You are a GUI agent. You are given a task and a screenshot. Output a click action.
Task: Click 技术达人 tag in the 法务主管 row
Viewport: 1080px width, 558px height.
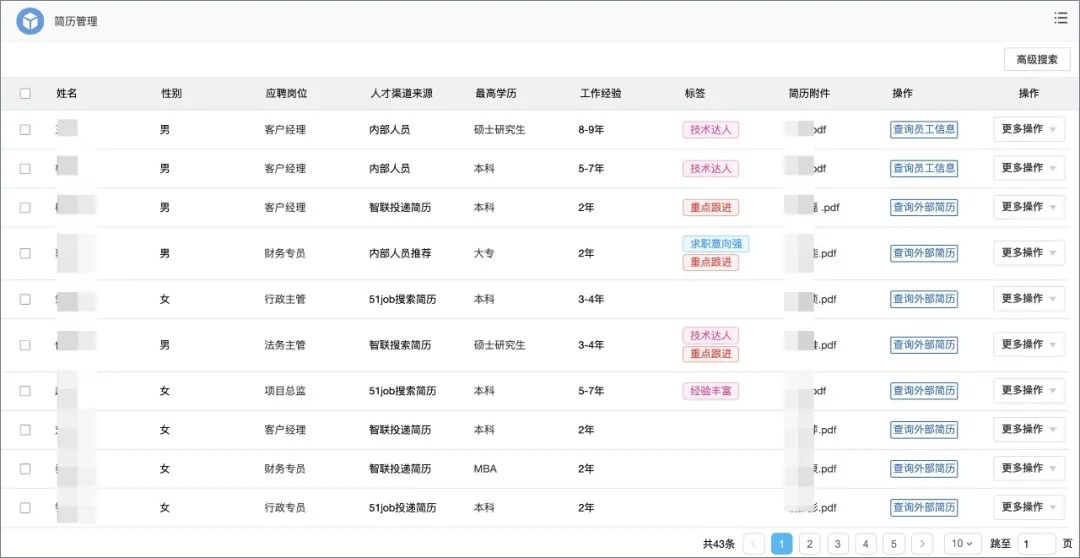(711, 335)
